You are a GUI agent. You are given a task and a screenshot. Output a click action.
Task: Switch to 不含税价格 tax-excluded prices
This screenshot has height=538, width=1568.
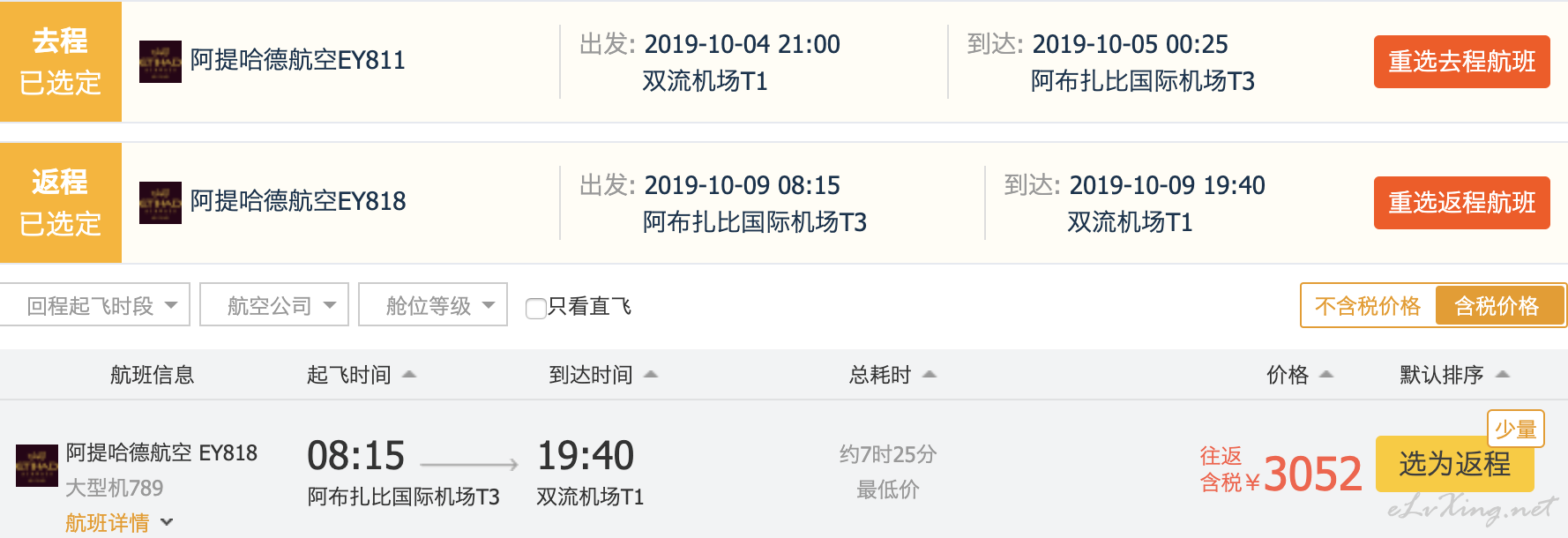(x=1367, y=306)
